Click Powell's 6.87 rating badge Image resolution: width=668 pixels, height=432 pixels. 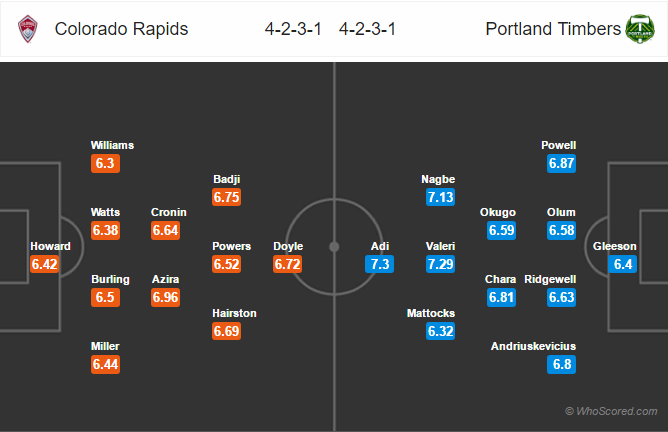[x=561, y=164]
